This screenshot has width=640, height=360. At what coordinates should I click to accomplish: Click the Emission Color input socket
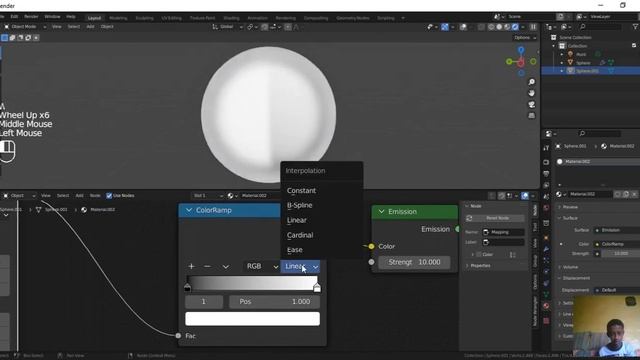pos(371,247)
